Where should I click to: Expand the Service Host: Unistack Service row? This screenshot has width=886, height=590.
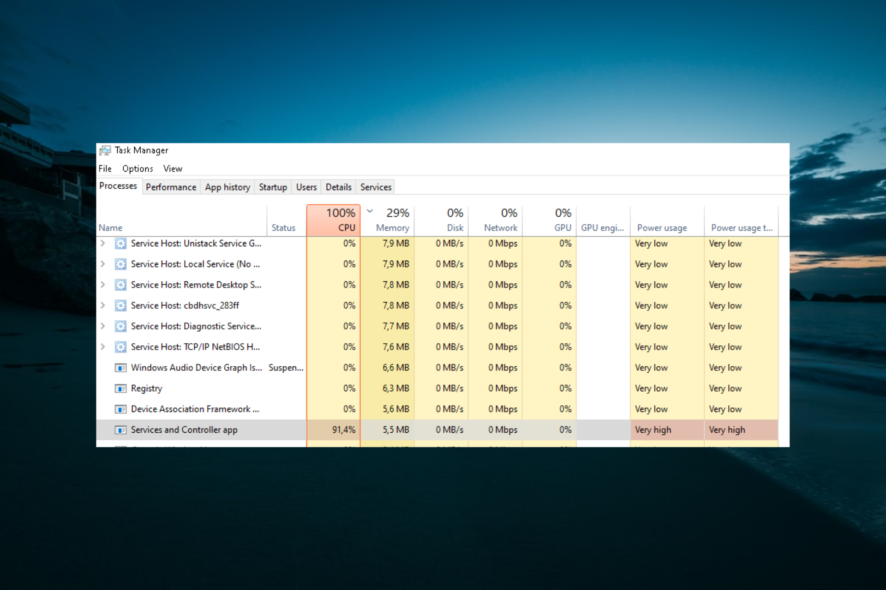(102, 243)
